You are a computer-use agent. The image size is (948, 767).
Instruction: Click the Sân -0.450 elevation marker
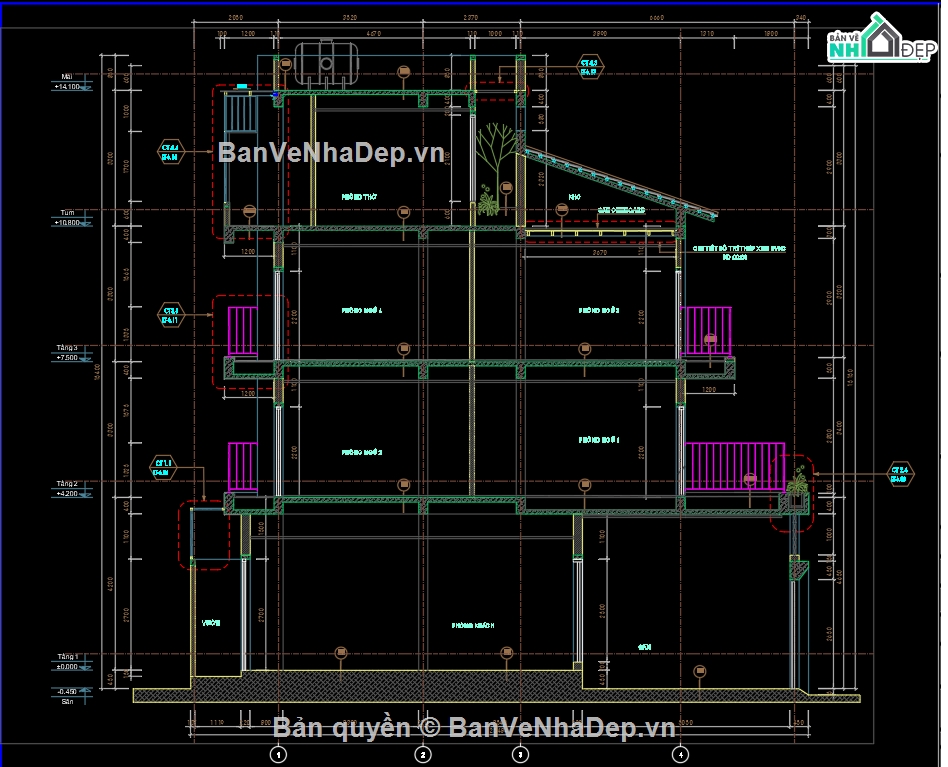coord(69,695)
